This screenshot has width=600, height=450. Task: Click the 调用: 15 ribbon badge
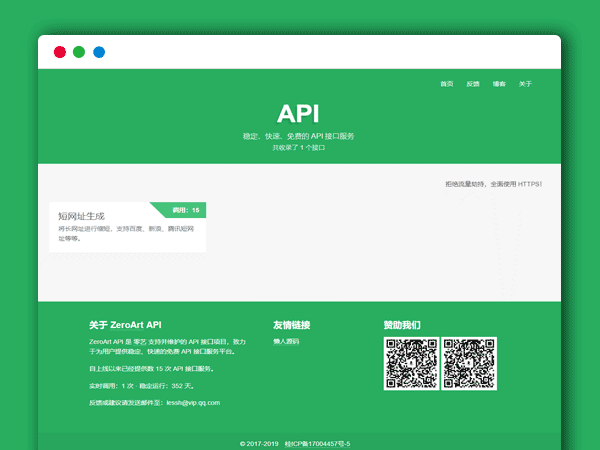(x=185, y=210)
